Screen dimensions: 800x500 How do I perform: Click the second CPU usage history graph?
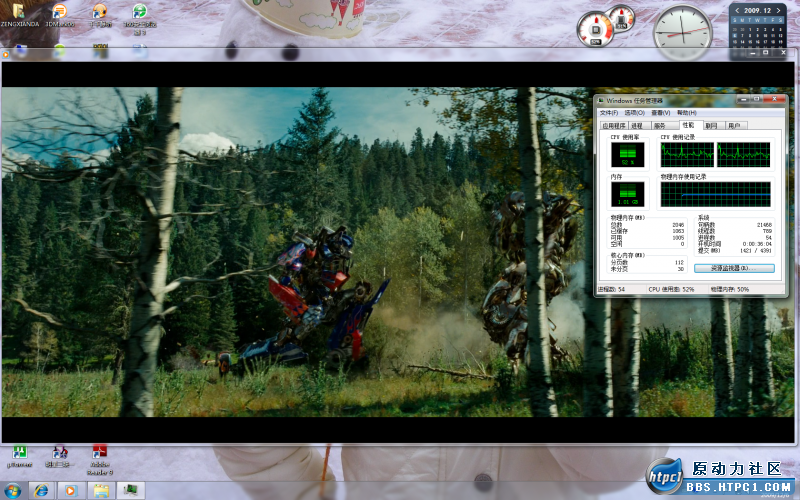tap(743, 155)
